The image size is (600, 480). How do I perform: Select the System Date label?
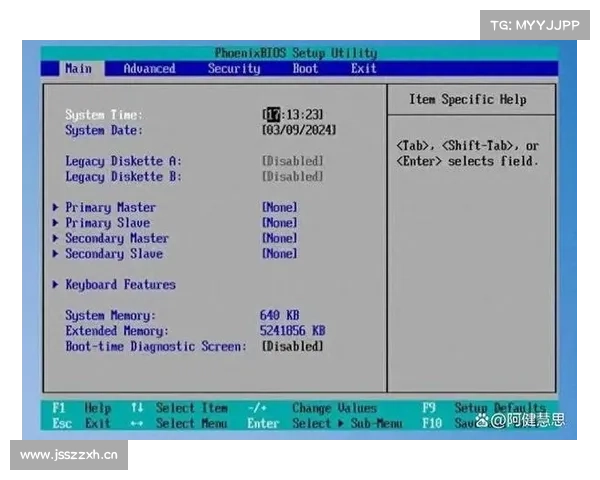[104, 130]
